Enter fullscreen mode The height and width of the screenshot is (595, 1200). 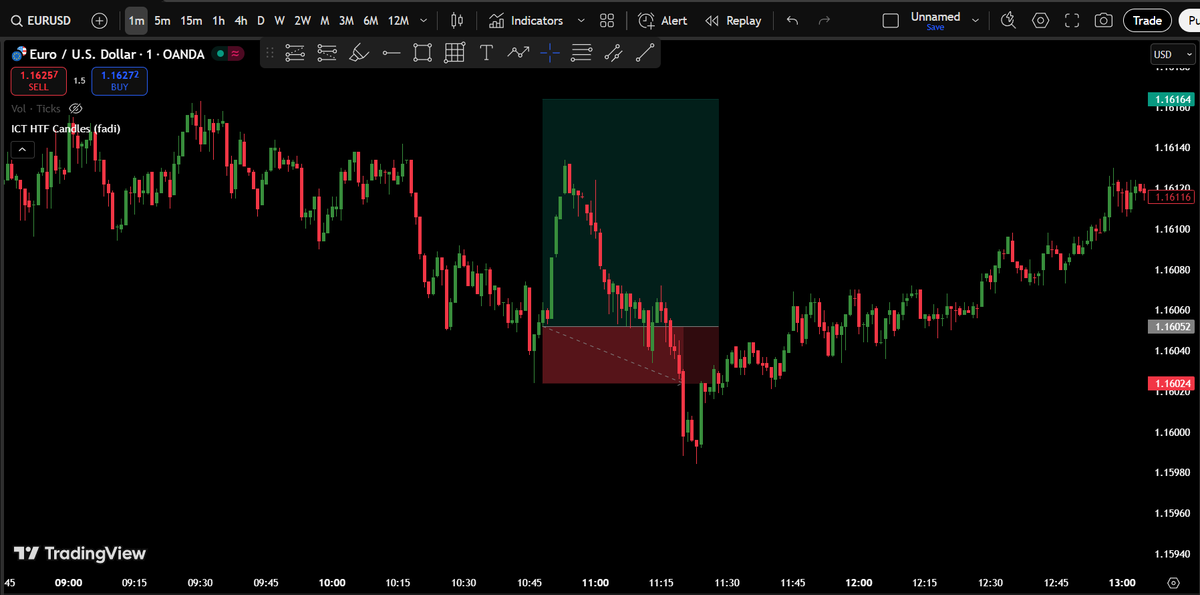[x=1072, y=20]
